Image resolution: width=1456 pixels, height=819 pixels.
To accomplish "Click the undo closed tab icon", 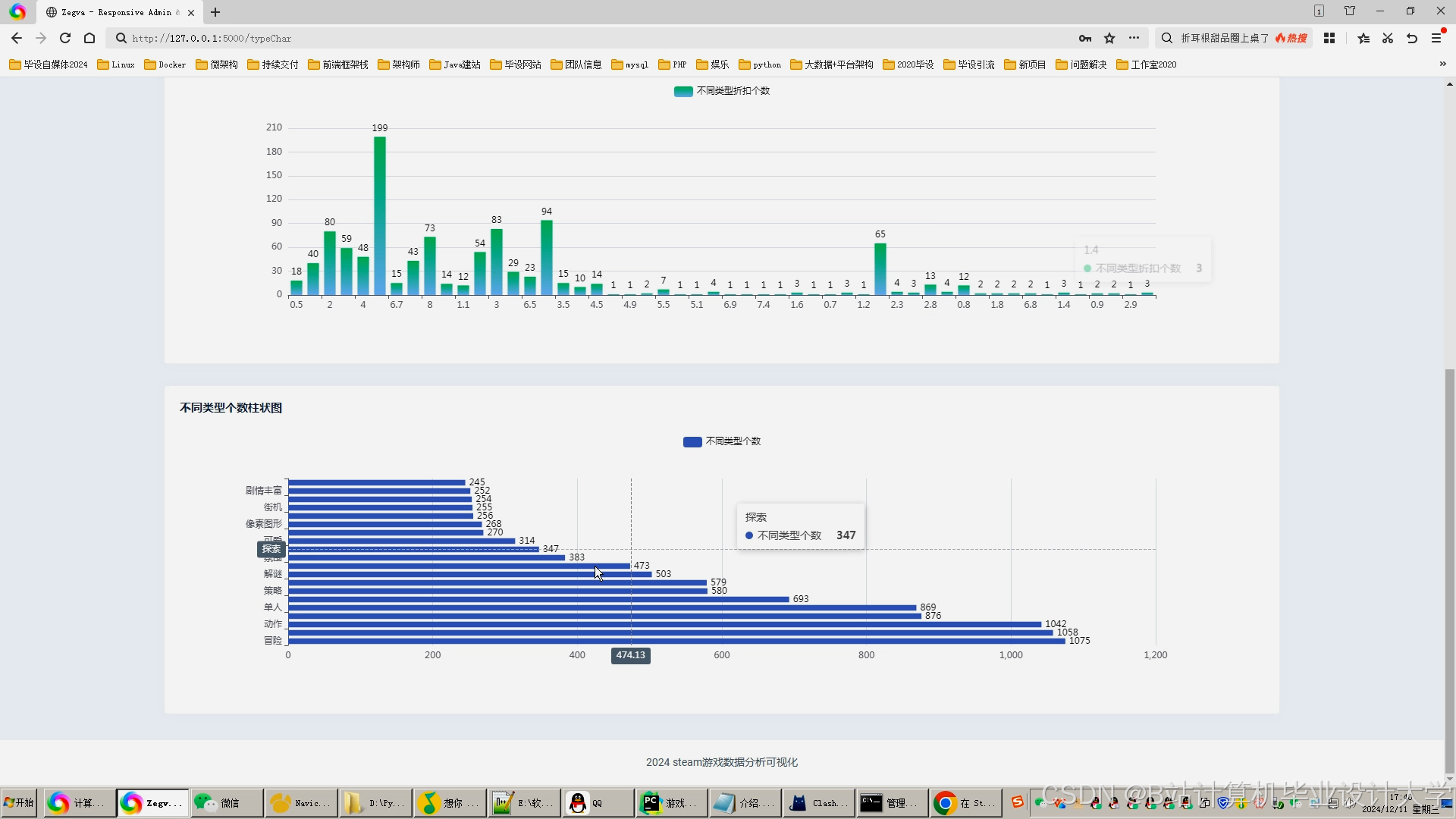I will pyautogui.click(x=1412, y=38).
